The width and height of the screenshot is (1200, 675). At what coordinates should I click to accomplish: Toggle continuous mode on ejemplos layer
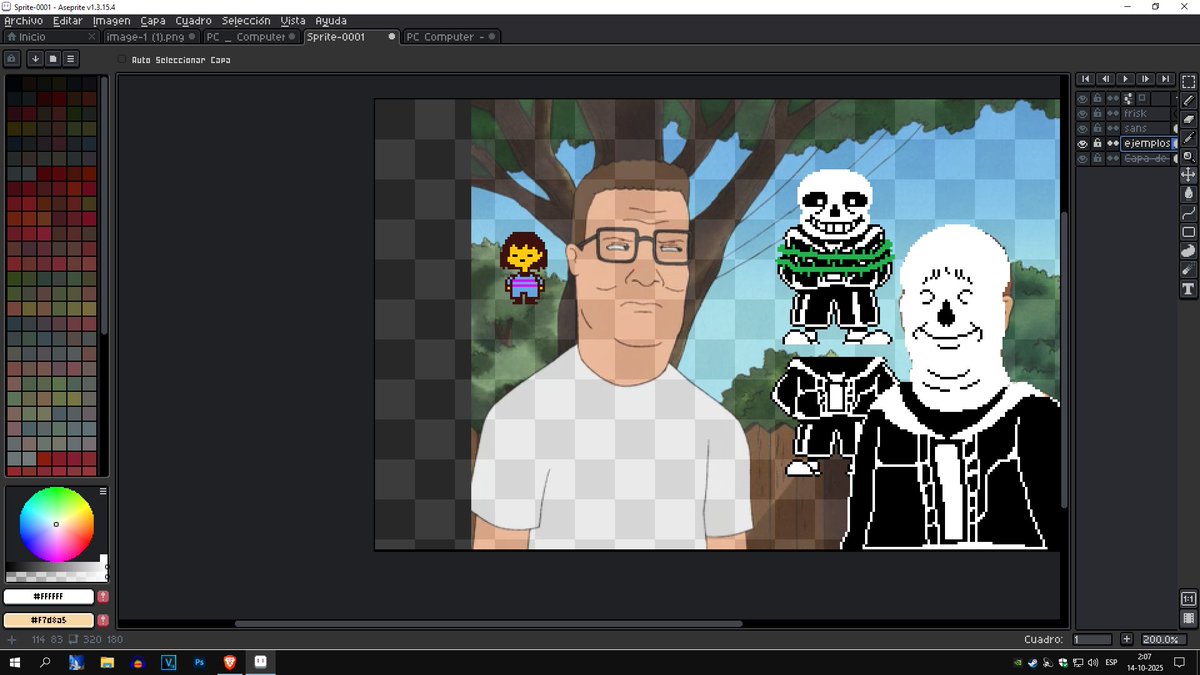click(x=1113, y=144)
